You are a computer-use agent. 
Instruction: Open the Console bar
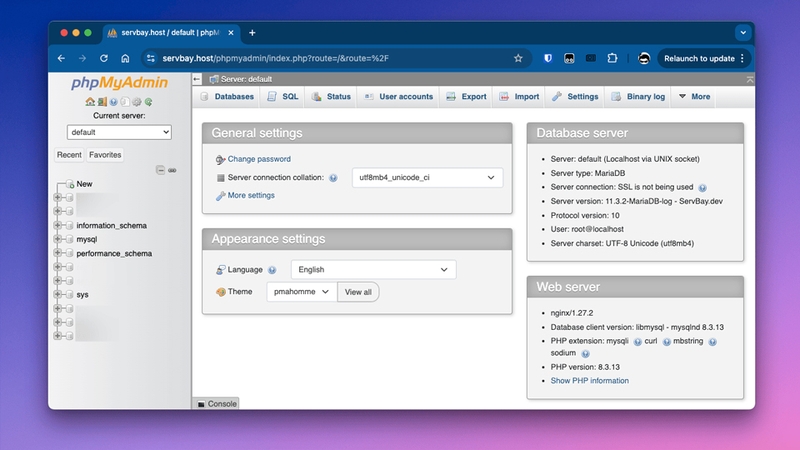216,404
